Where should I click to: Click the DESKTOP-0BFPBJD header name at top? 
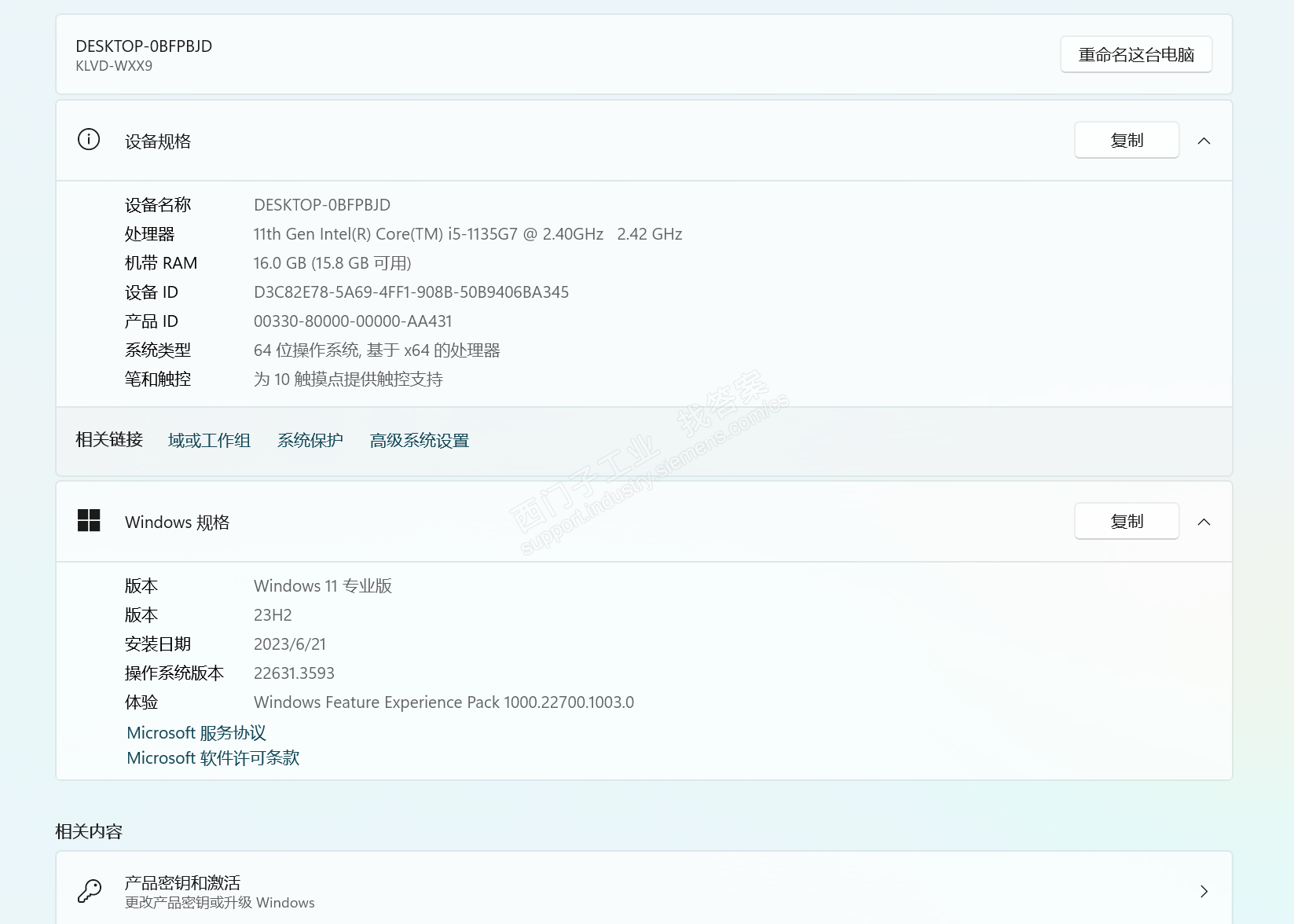click(x=144, y=46)
